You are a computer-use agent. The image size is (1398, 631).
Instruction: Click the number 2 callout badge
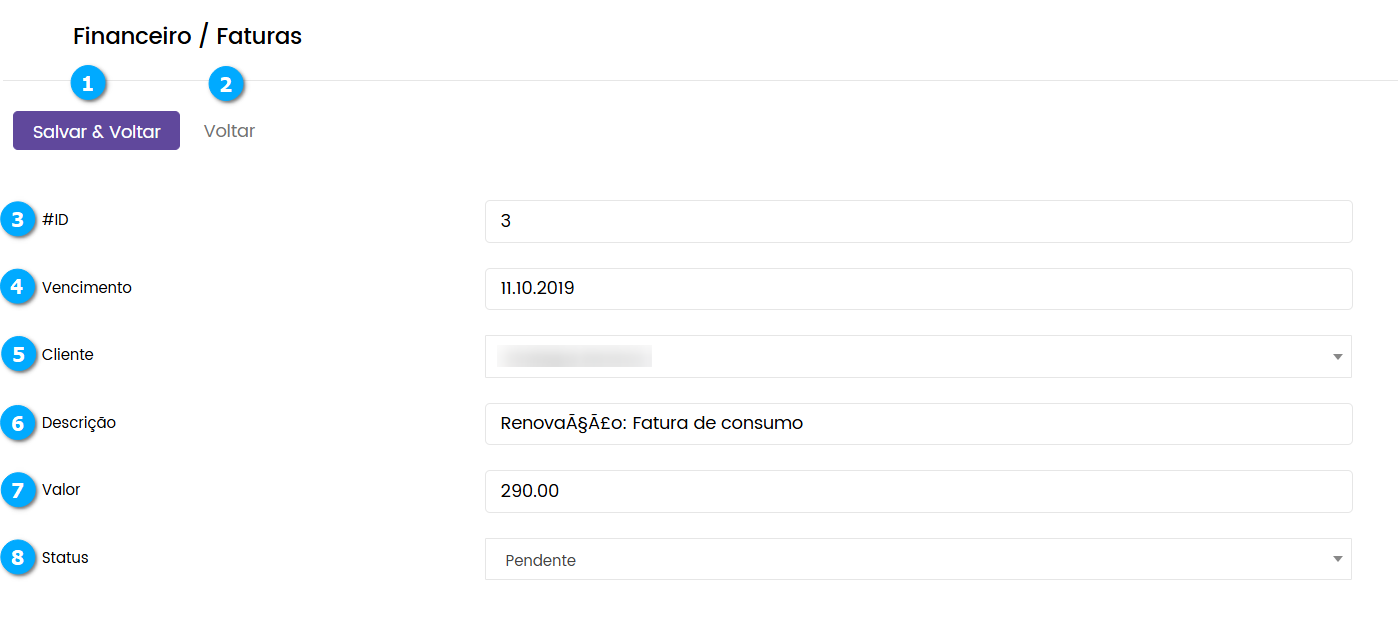point(226,84)
